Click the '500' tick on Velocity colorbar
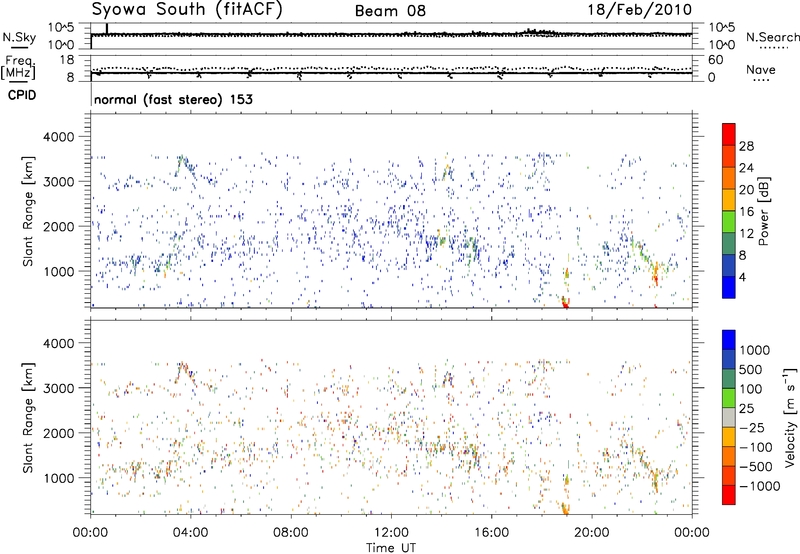 pos(751,369)
